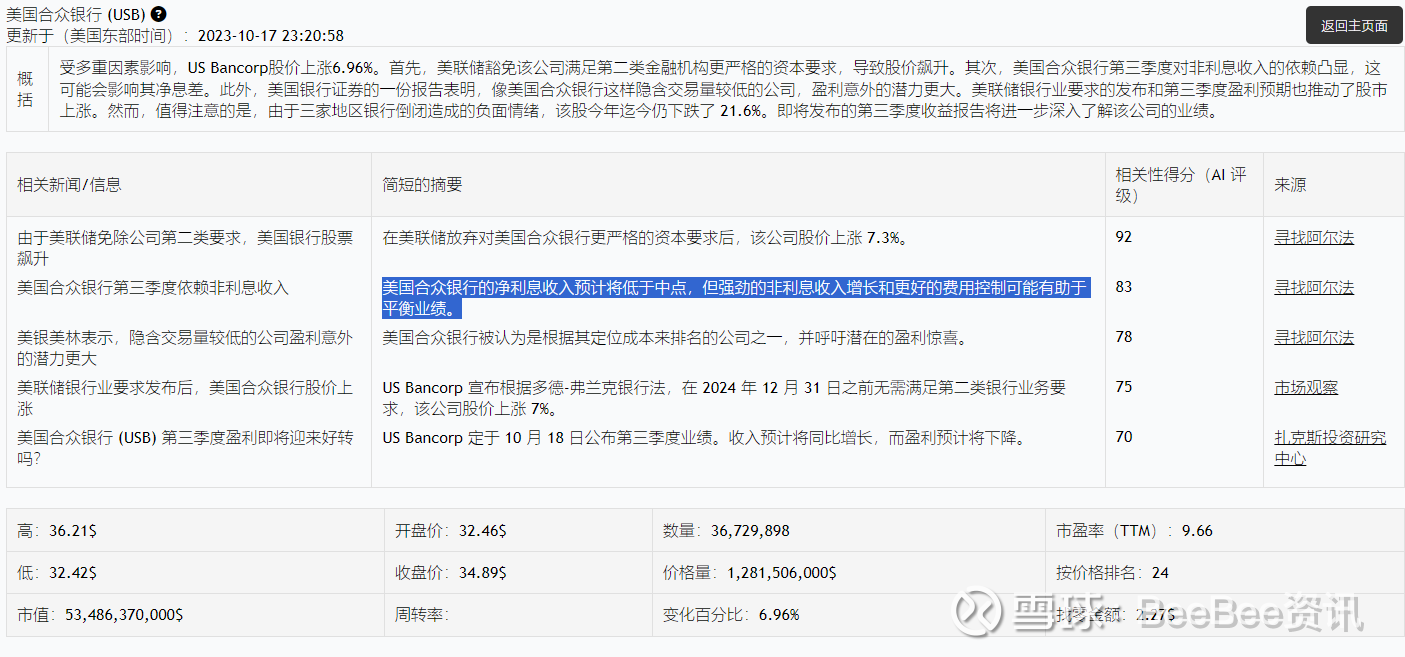Open the 扎克斯投资研究中心 source link
1405x657 pixels.
coord(1330,446)
